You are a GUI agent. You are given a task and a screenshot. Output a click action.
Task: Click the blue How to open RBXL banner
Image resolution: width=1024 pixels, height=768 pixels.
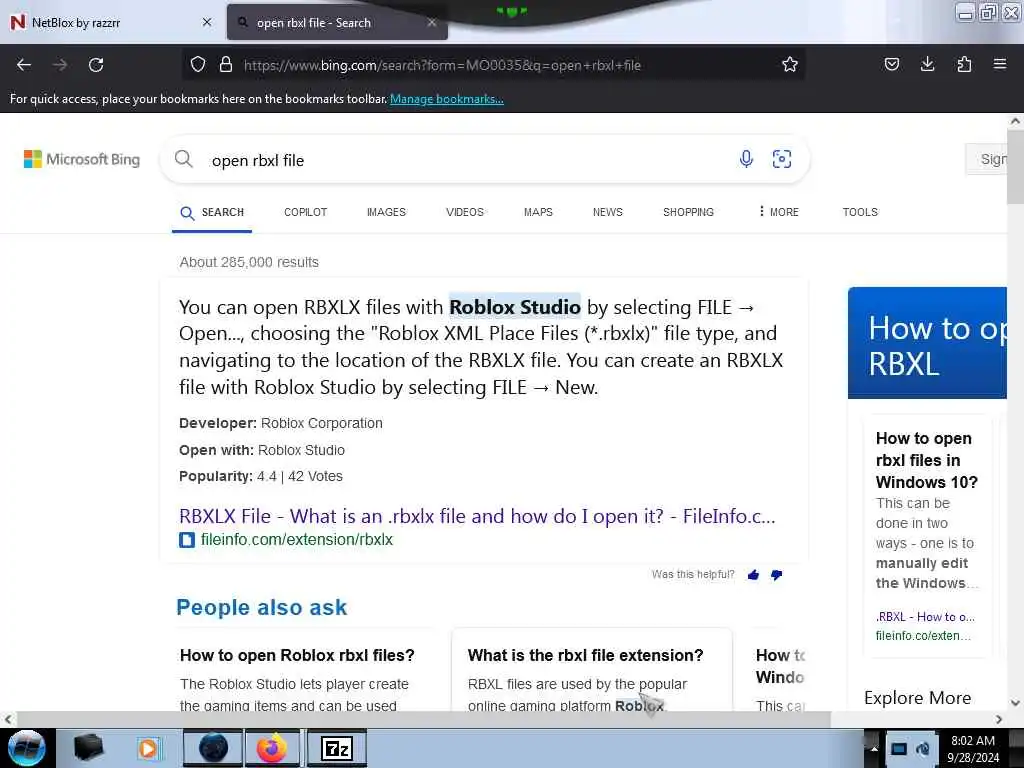(x=927, y=343)
